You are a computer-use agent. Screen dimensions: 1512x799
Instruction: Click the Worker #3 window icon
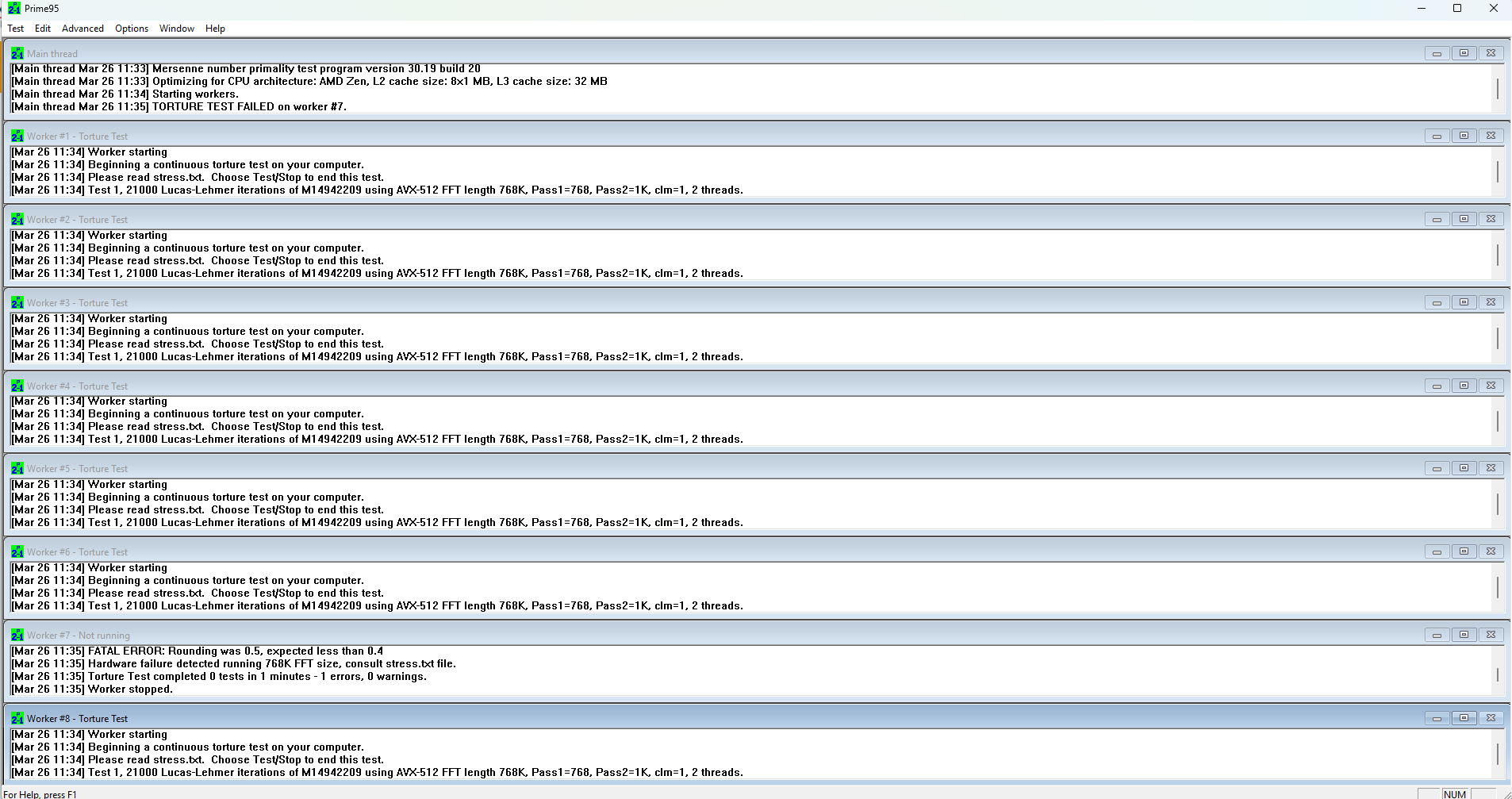tap(17, 302)
